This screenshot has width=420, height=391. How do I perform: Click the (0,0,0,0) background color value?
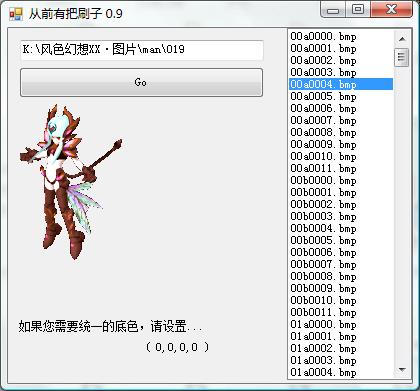pos(177,347)
